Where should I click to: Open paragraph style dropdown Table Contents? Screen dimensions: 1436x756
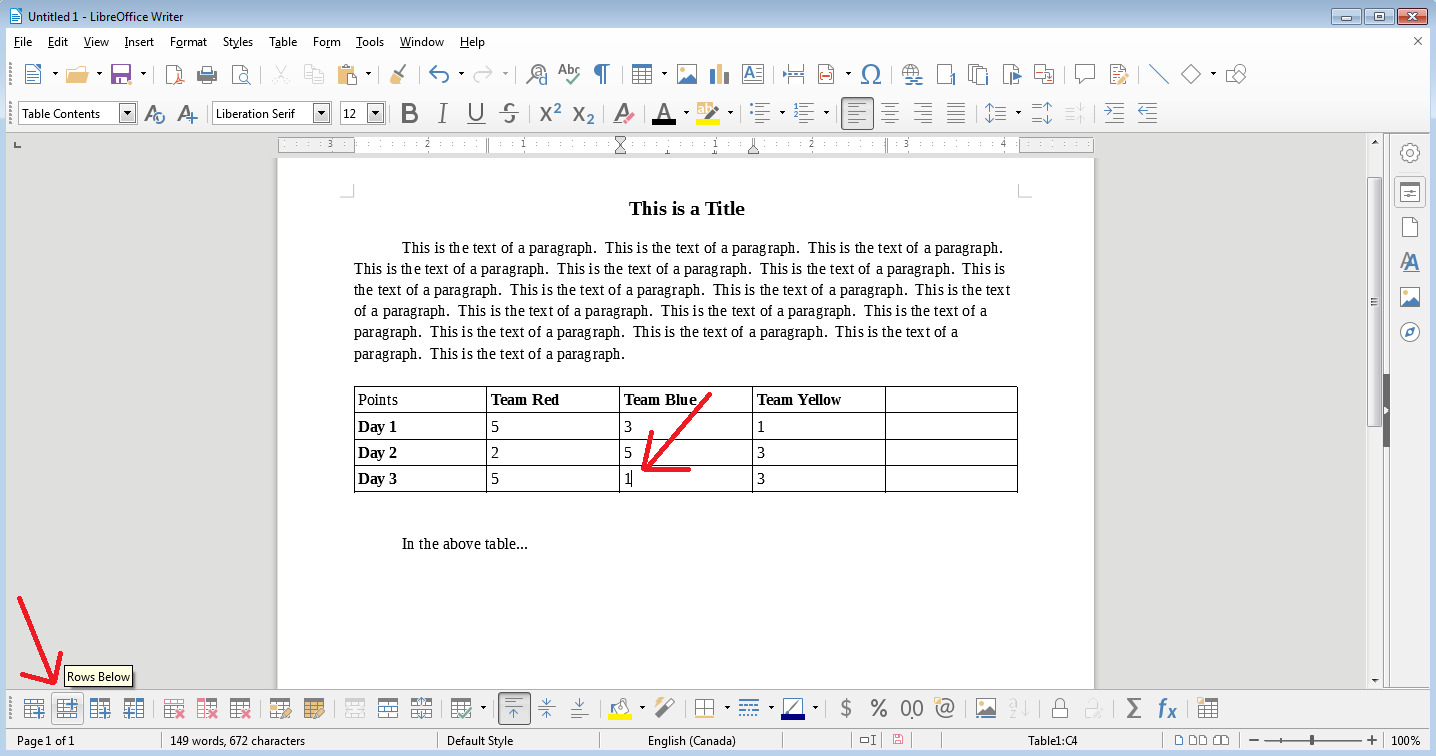coord(127,113)
